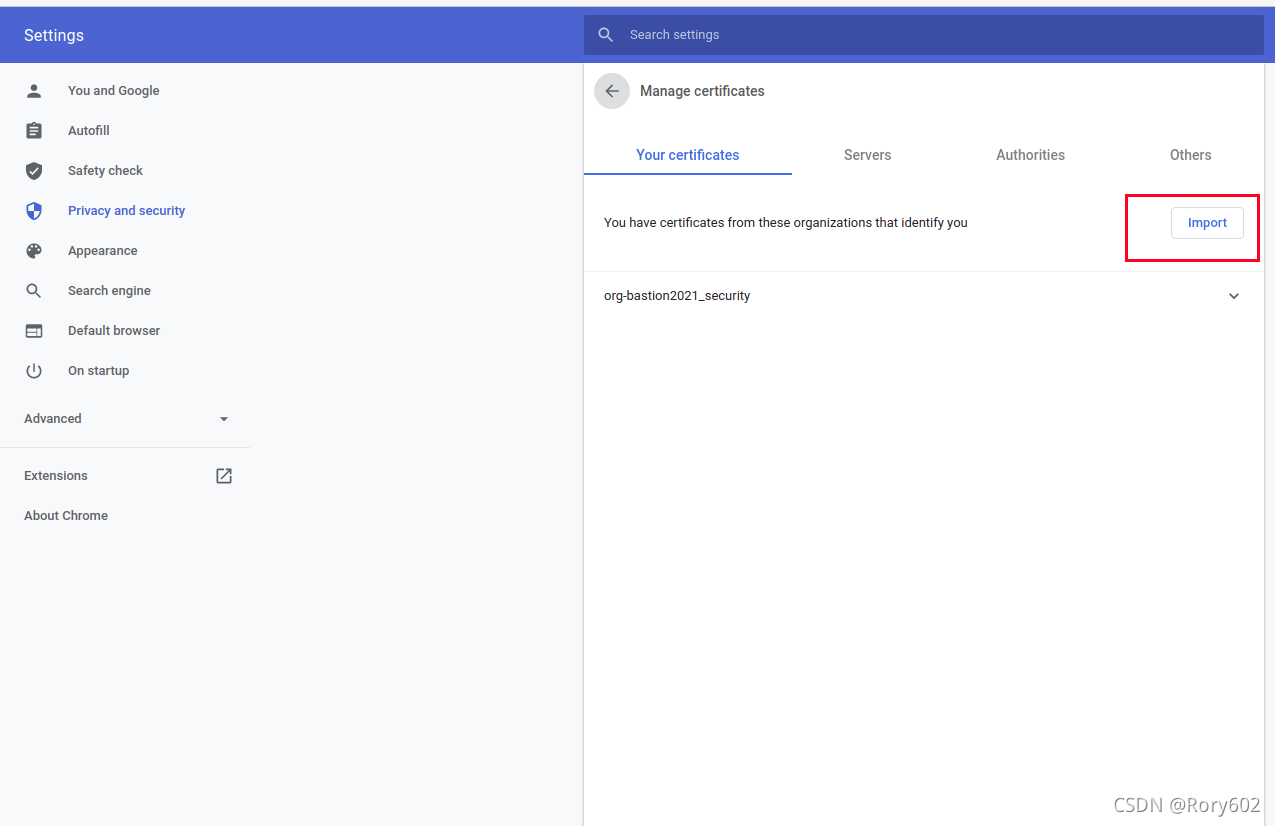Select the You and Google person icon
The image size is (1275, 826).
34,90
